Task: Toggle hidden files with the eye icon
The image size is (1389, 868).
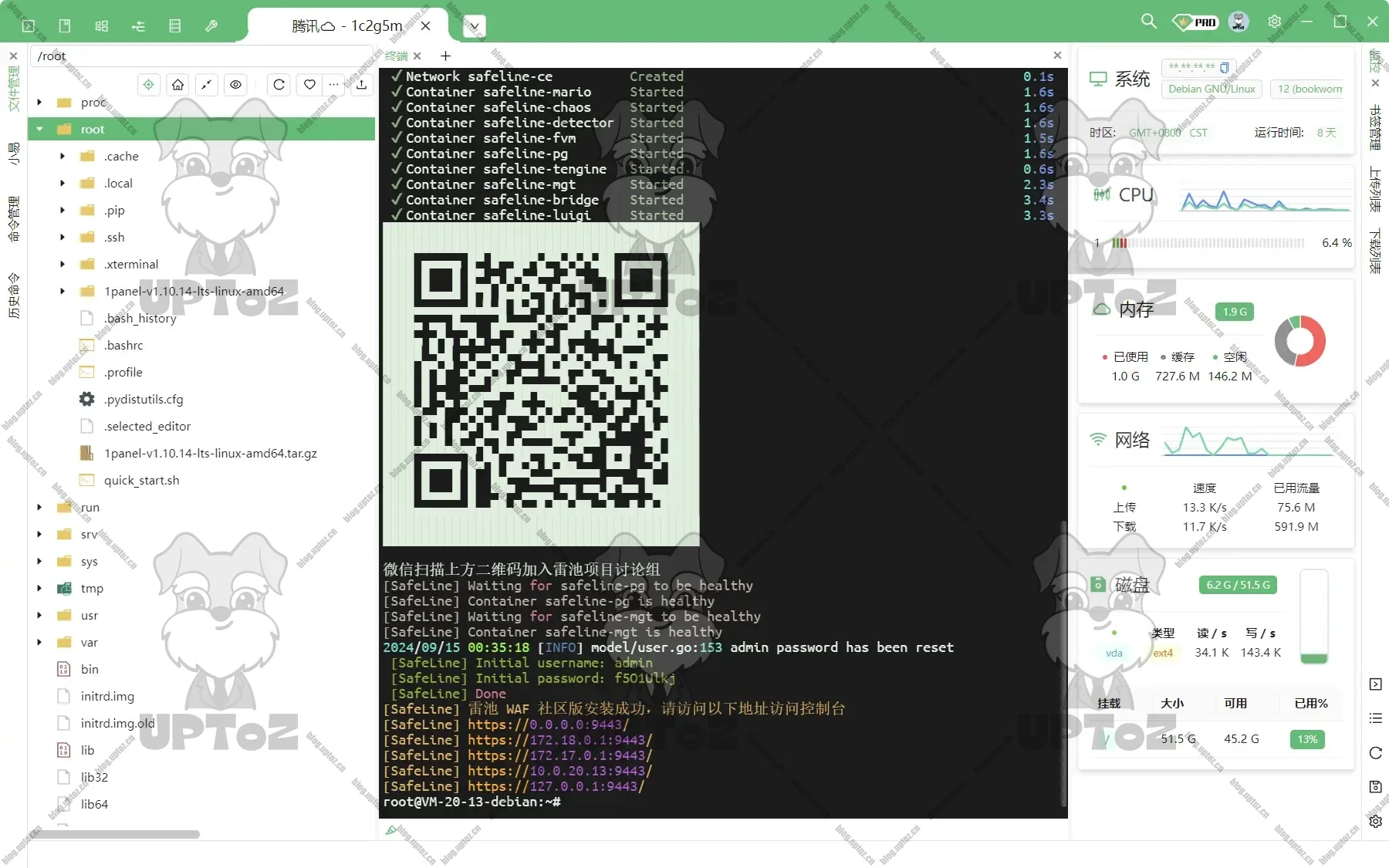Action: point(236,85)
